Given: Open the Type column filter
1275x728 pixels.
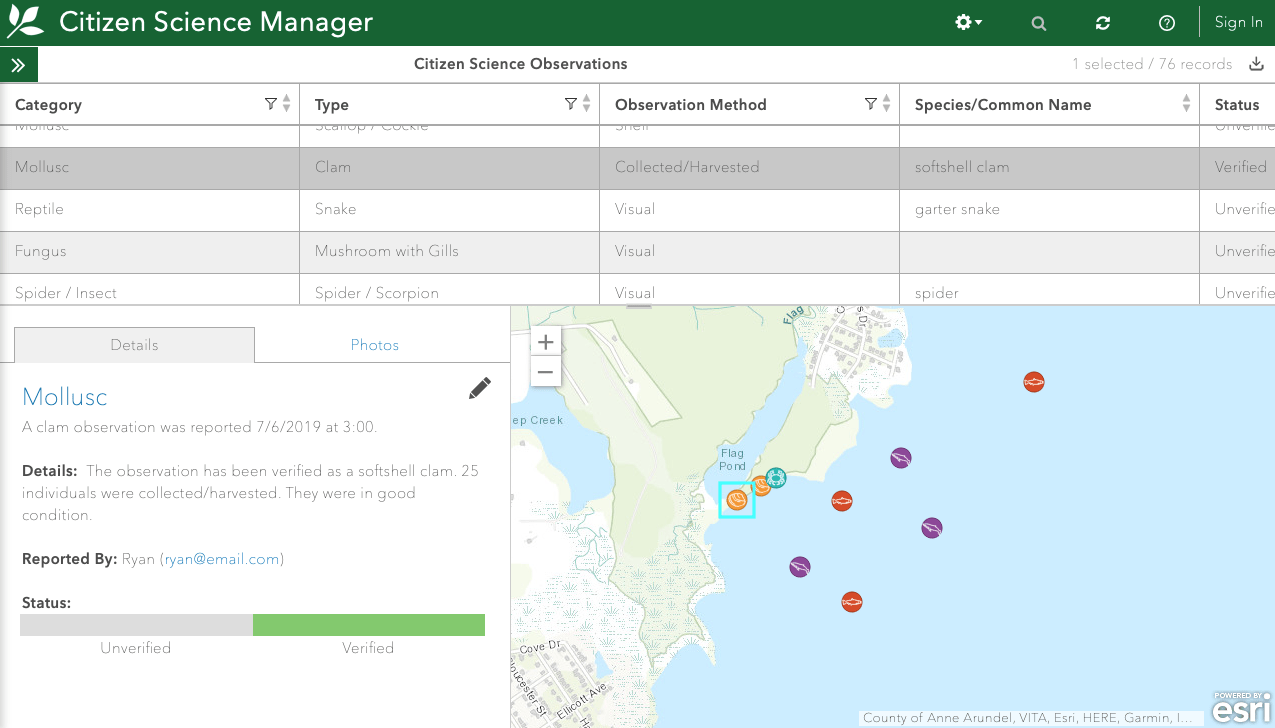Looking at the screenshot, I should pyautogui.click(x=570, y=102).
